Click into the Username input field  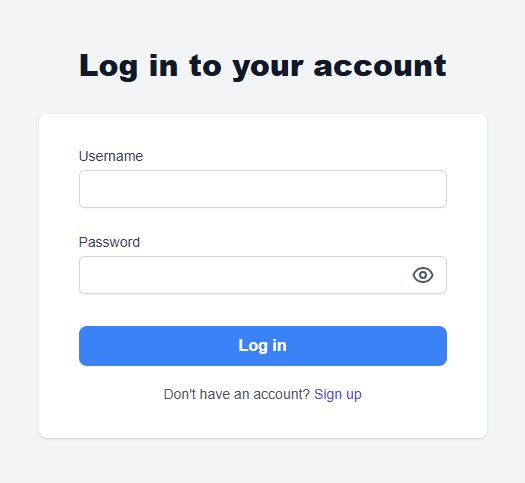tap(263, 189)
